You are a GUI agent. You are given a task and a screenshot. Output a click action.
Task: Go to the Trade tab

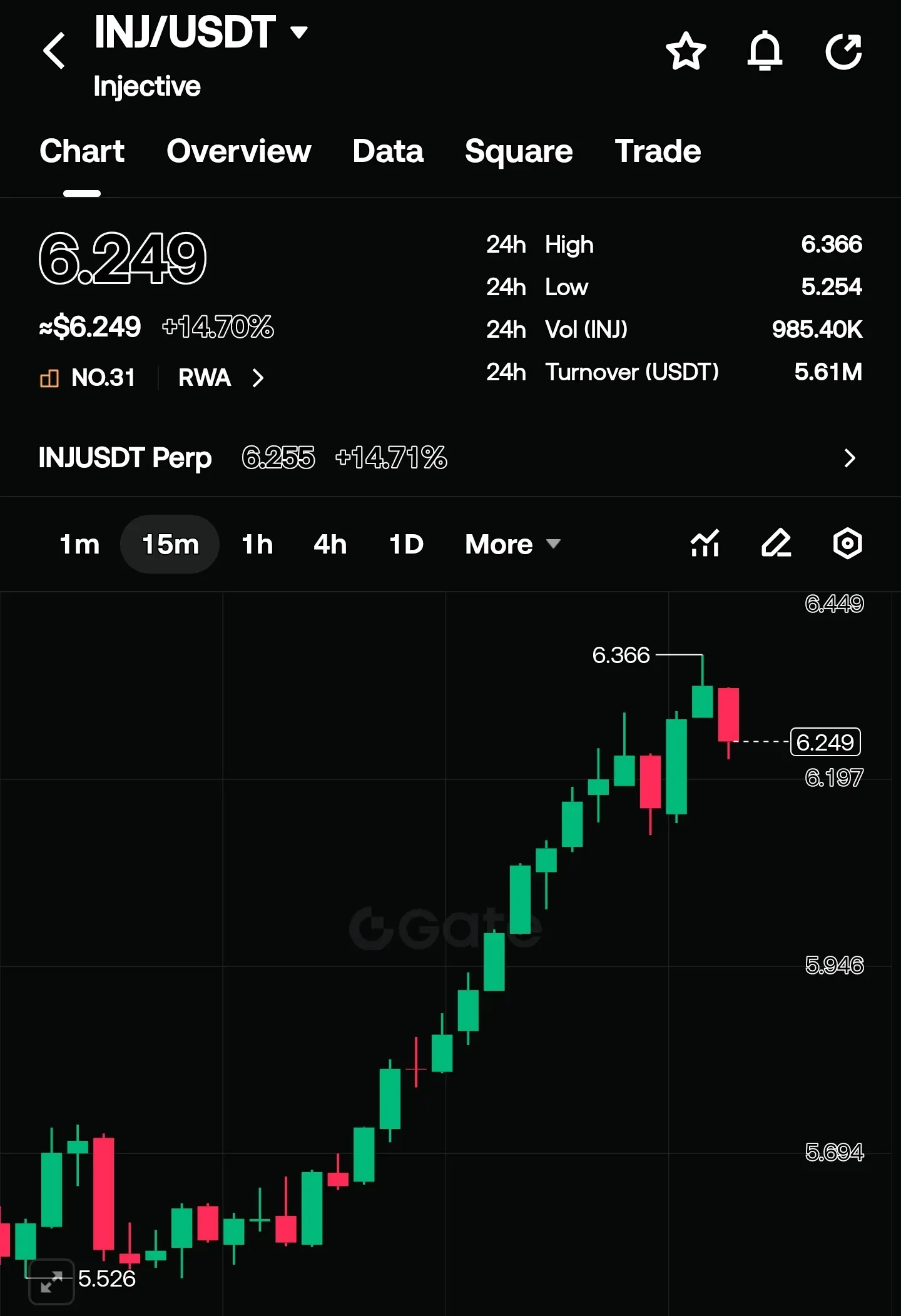[658, 151]
